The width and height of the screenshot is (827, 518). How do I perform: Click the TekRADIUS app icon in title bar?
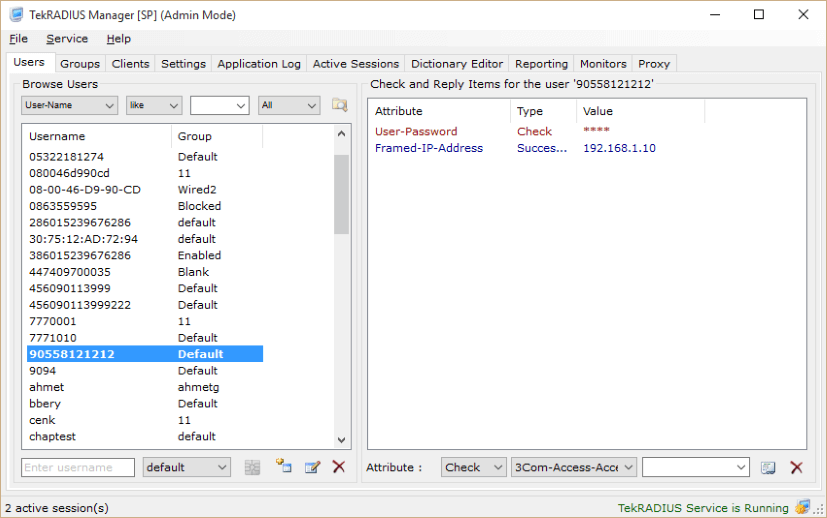[x=17, y=15]
